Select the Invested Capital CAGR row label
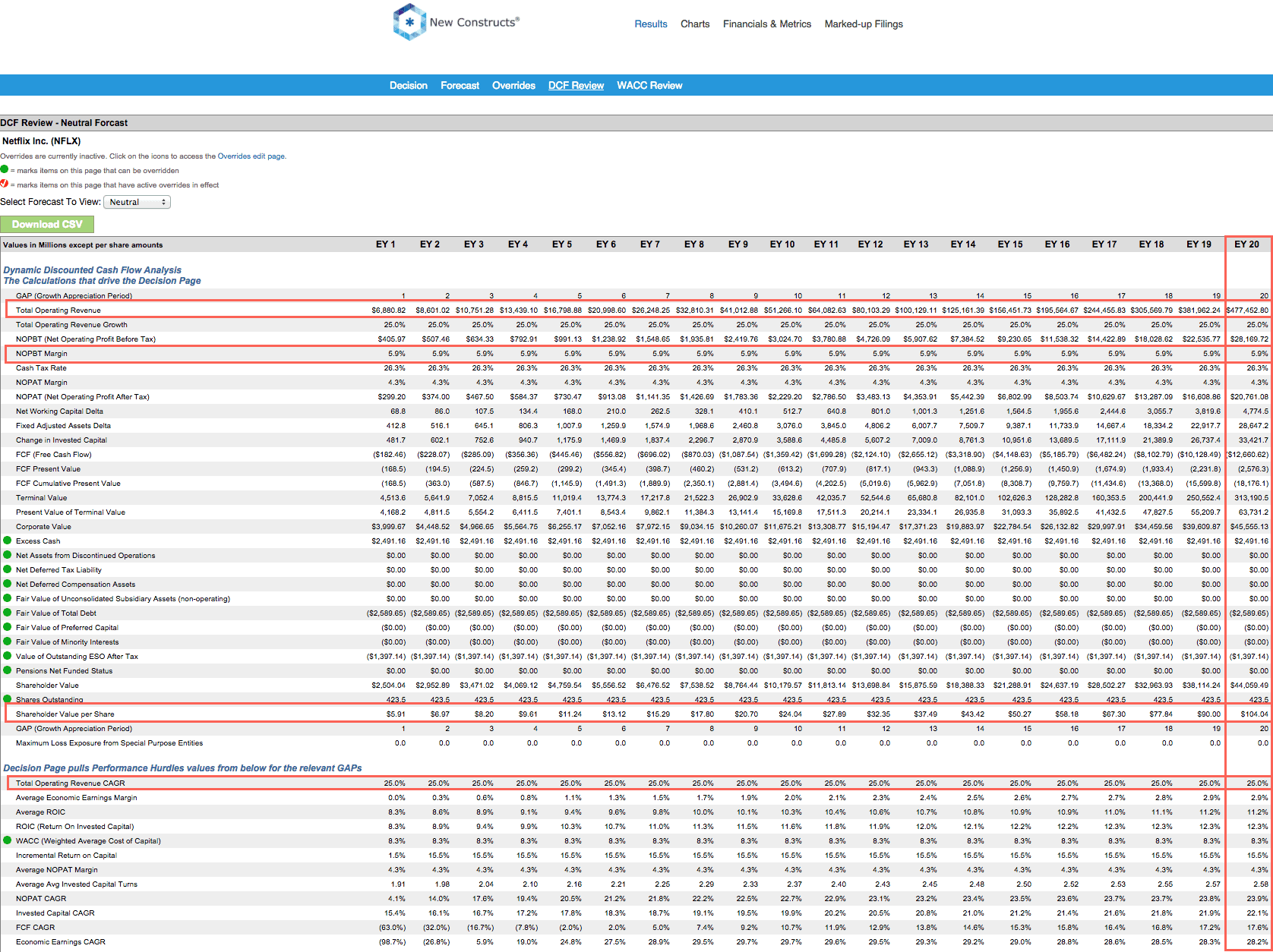Image resolution: width=1273 pixels, height=952 pixels. click(x=55, y=913)
